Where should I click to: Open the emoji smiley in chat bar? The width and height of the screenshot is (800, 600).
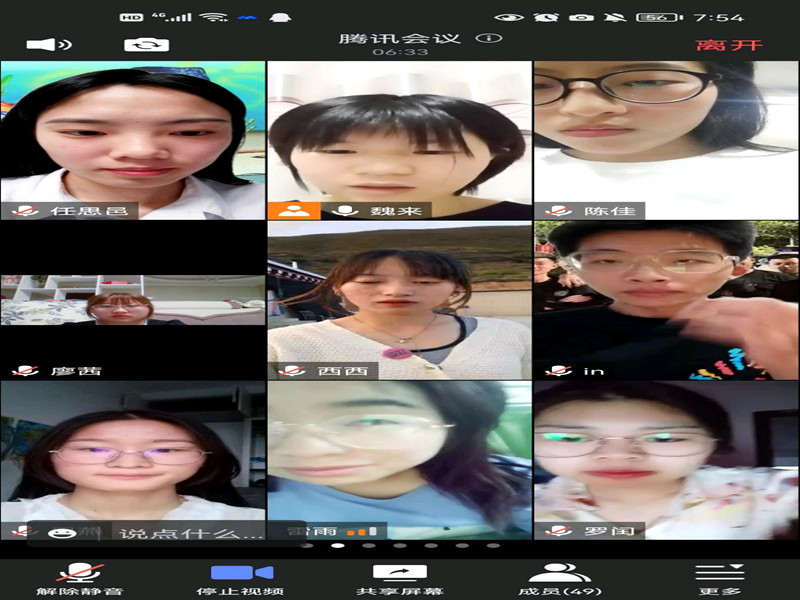tap(62, 533)
